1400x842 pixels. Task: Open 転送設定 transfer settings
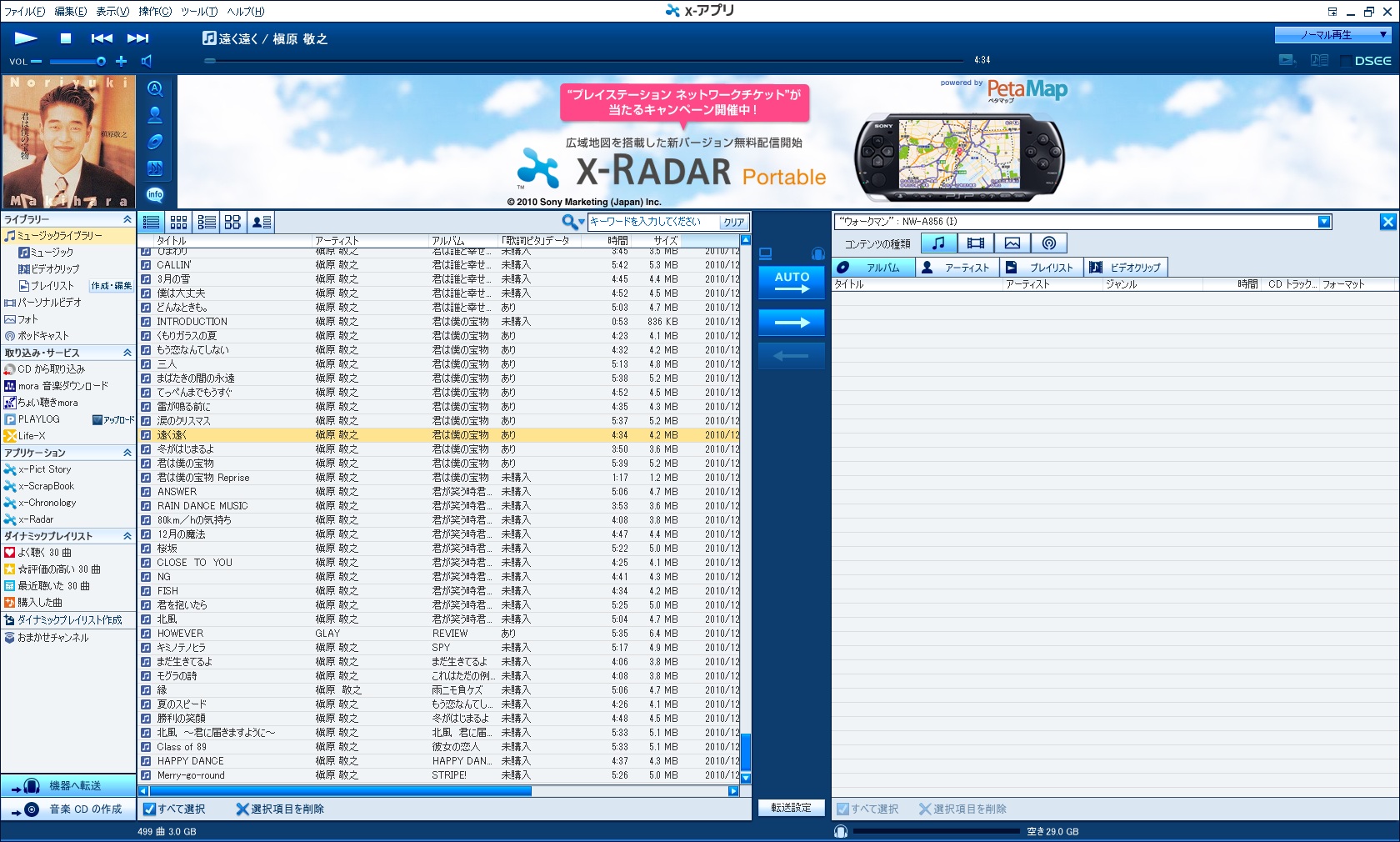click(x=792, y=808)
